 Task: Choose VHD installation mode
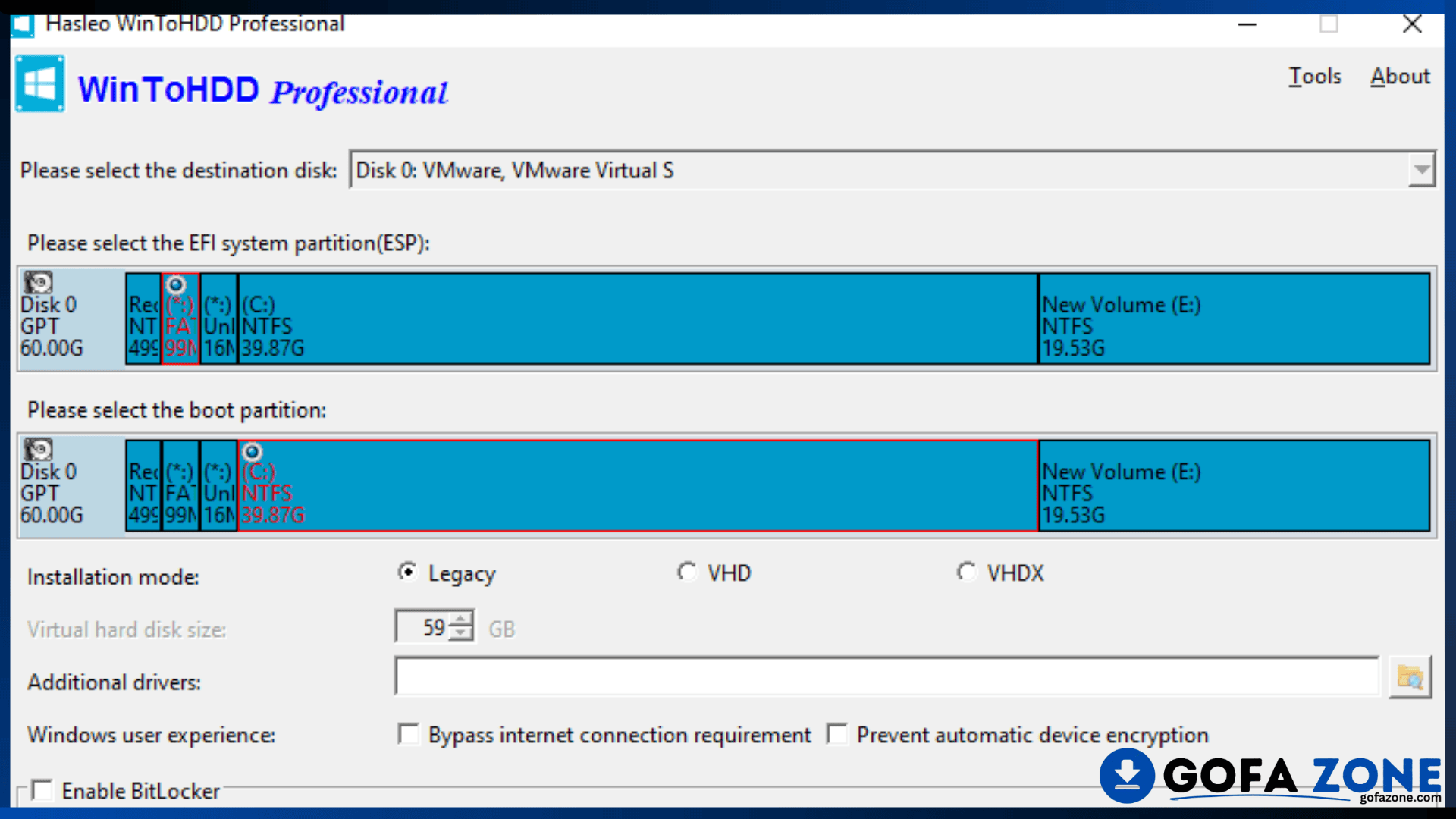pos(687,572)
